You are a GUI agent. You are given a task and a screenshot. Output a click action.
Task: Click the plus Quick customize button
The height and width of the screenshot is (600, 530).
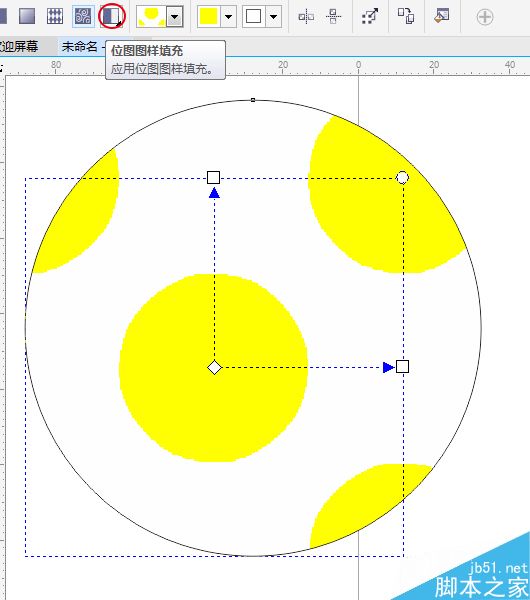(485, 17)
